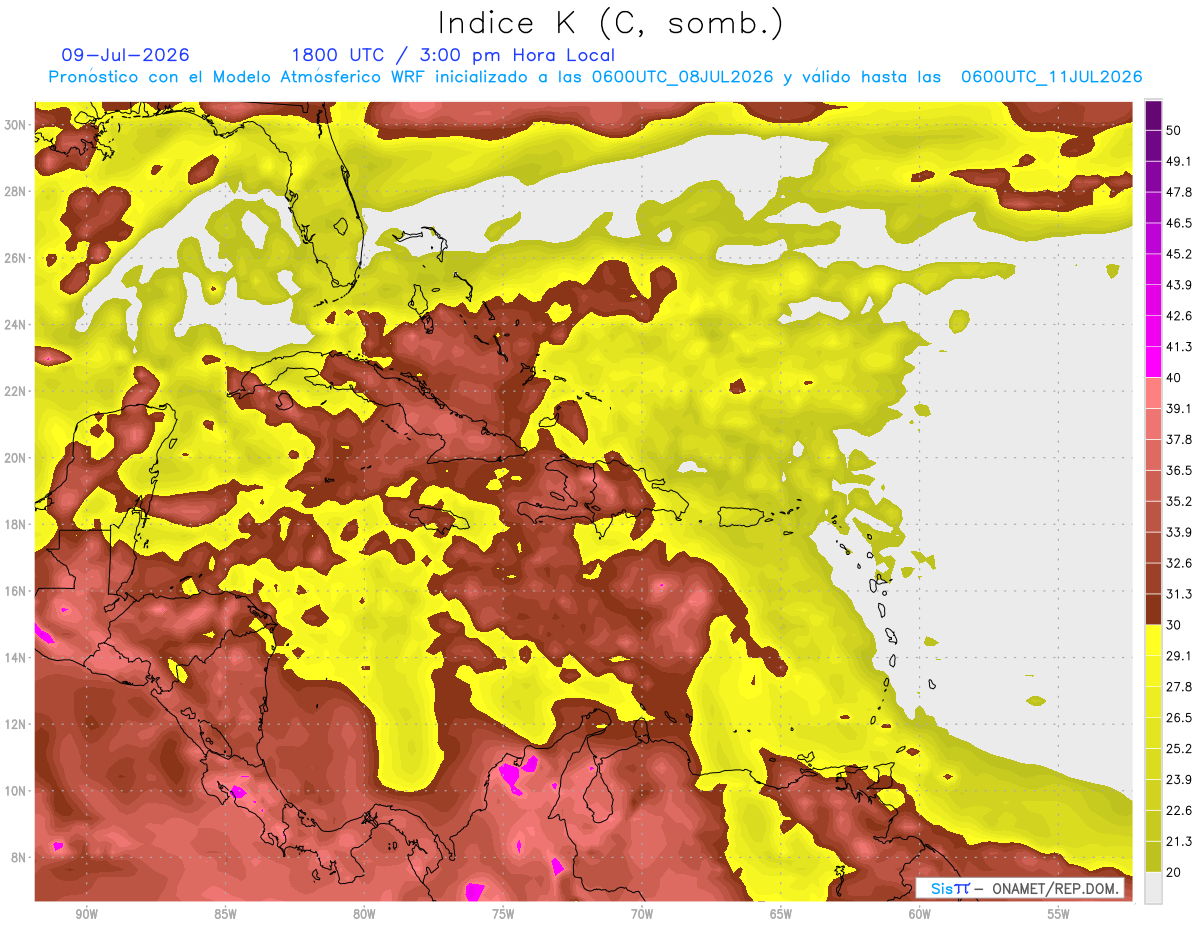
Task: Click the legend value '50'
Action: click(x=1174, y=131)
